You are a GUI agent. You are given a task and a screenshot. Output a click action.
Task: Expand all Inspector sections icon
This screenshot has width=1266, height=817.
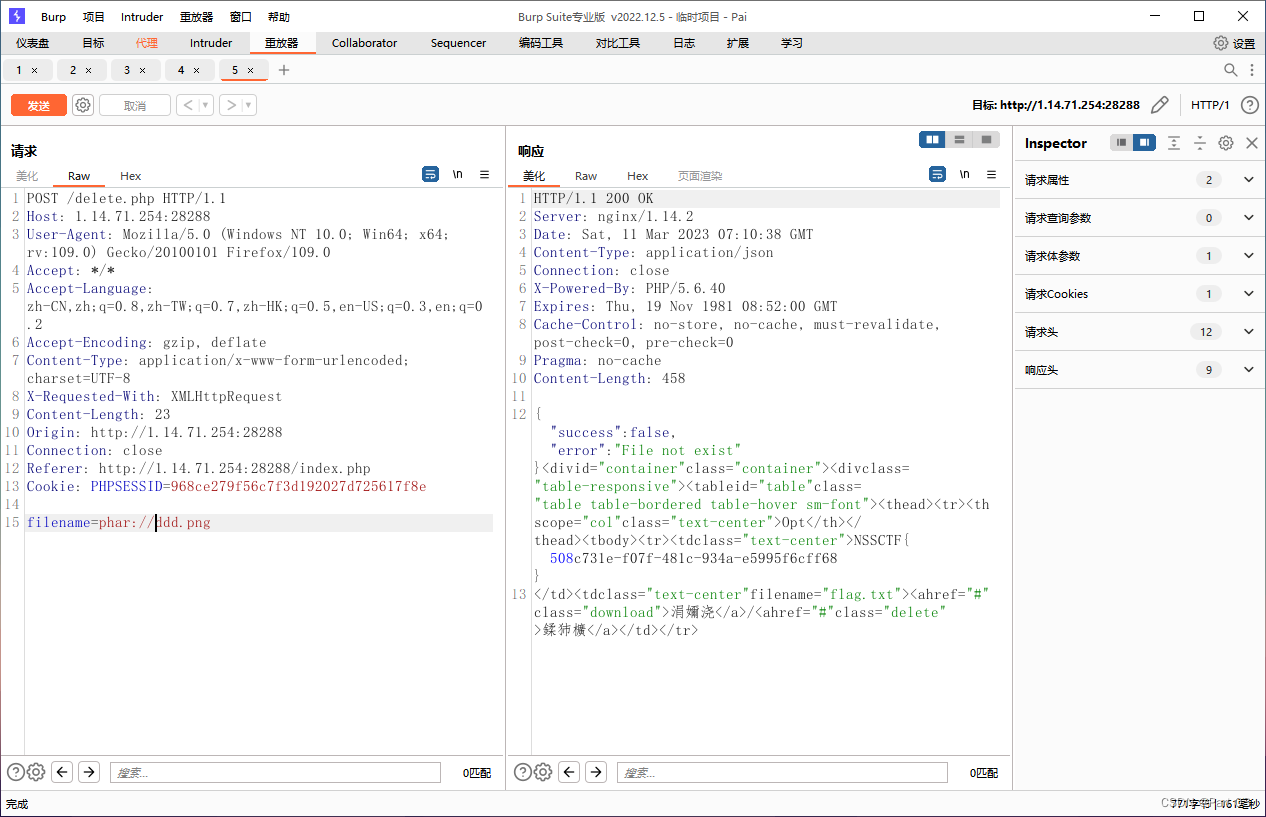(1174, 143)
